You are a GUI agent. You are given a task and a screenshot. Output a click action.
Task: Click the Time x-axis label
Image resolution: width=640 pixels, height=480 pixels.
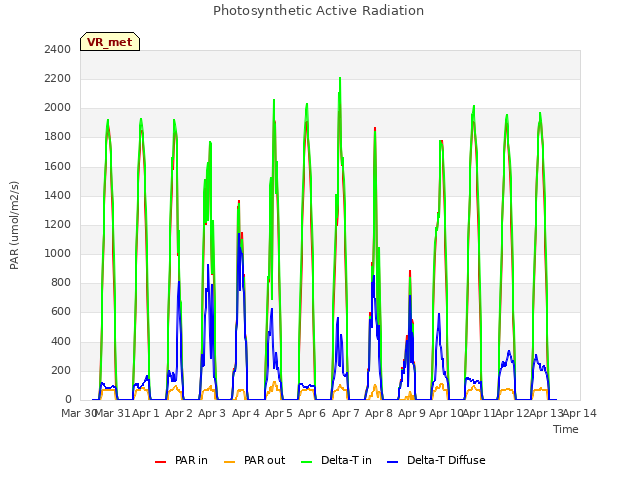pos(566,429)
